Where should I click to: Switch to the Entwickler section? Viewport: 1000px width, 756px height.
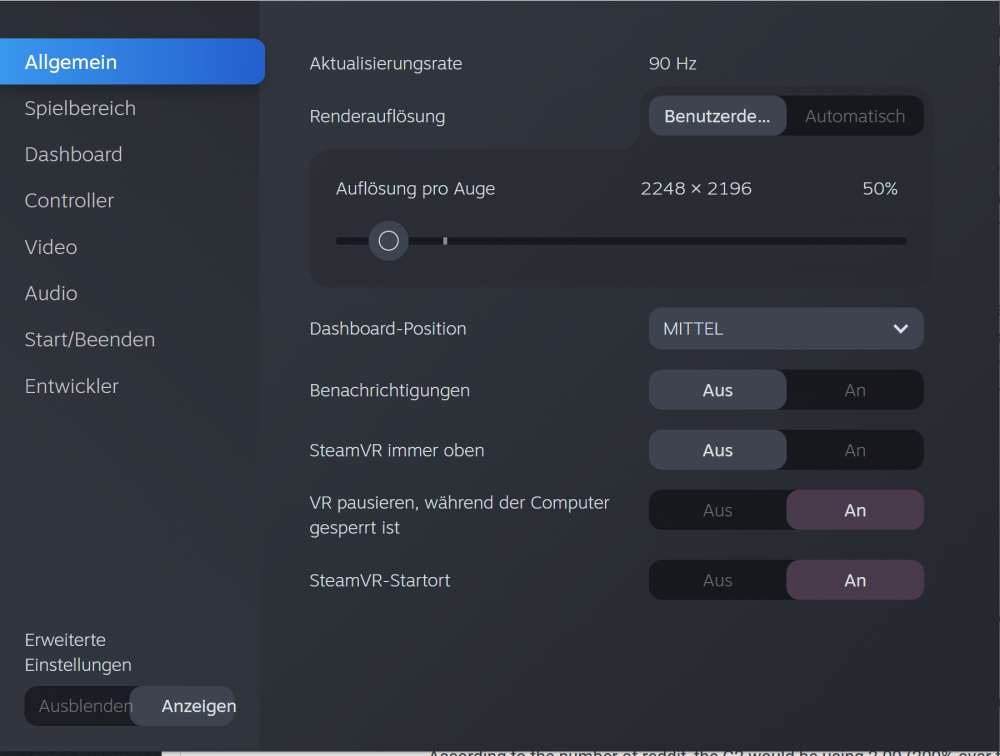pos(71,386)
